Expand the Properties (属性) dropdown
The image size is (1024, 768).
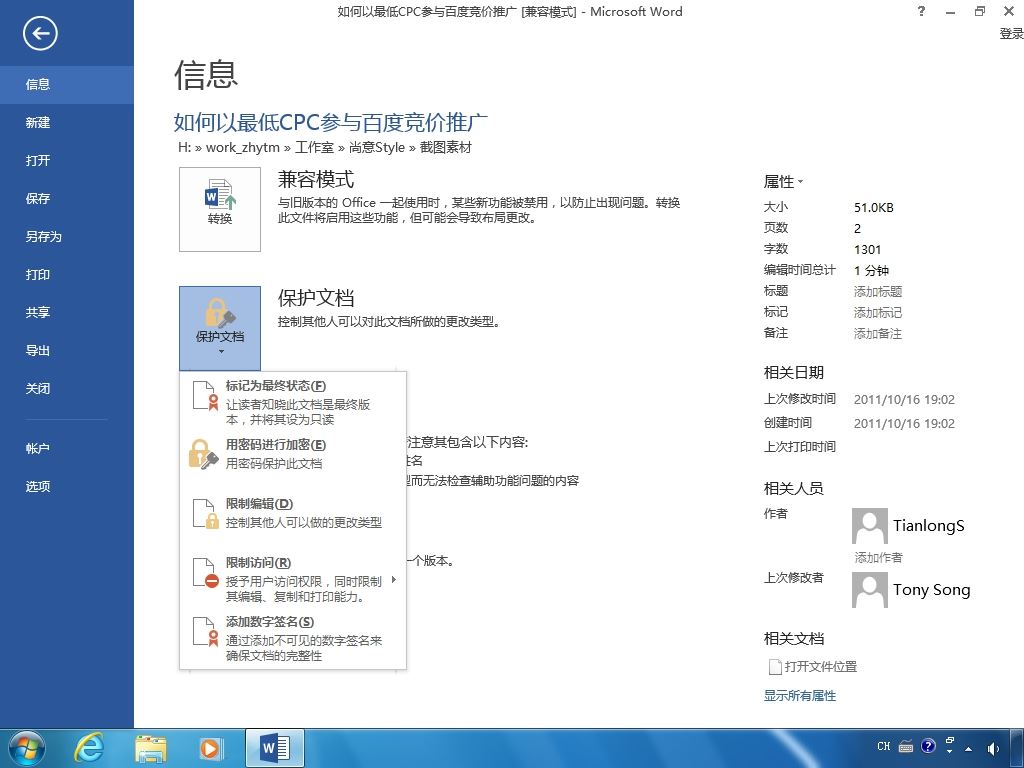783,182
